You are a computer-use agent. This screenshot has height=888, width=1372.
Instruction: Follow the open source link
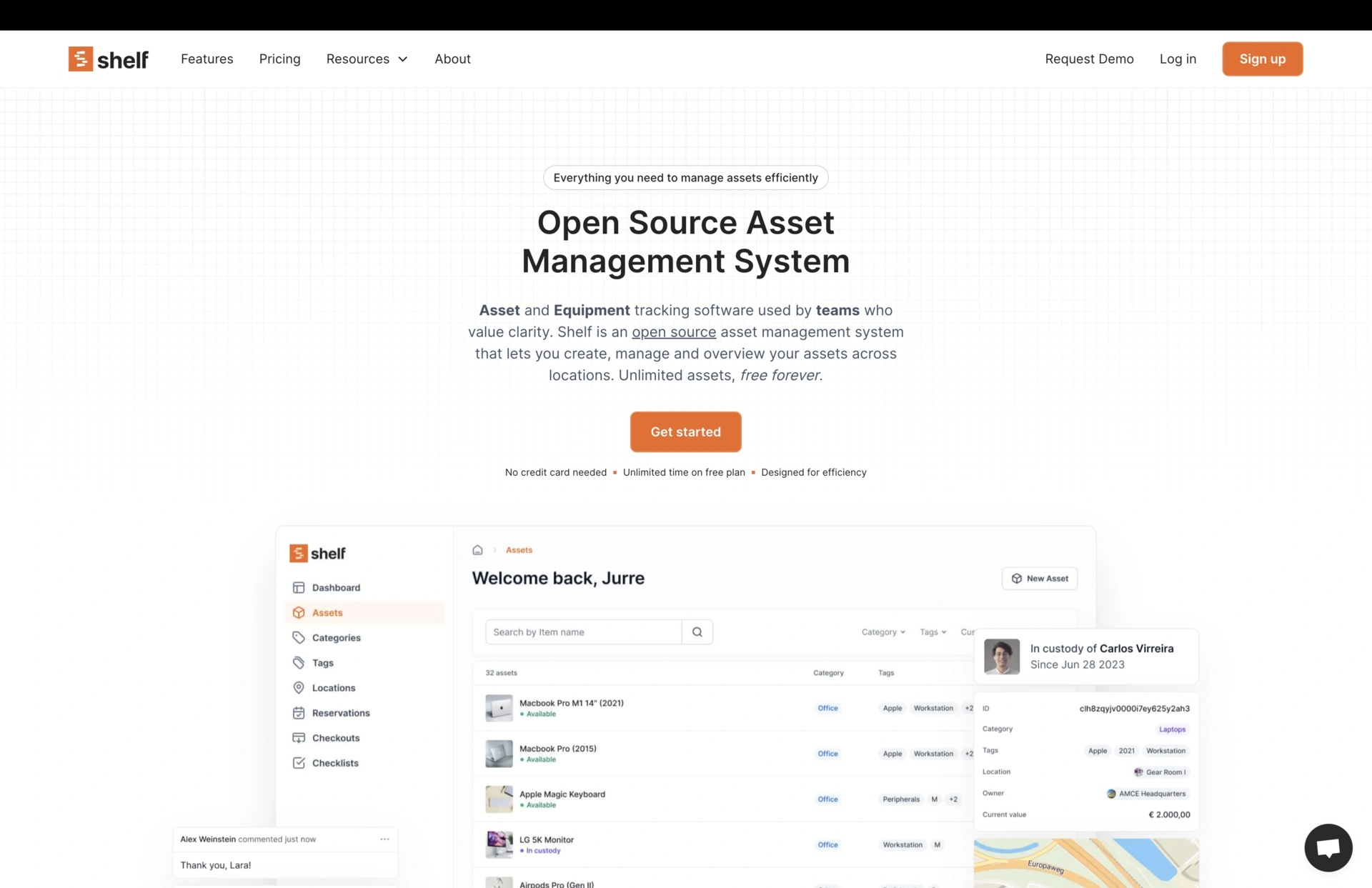[673, 332]
